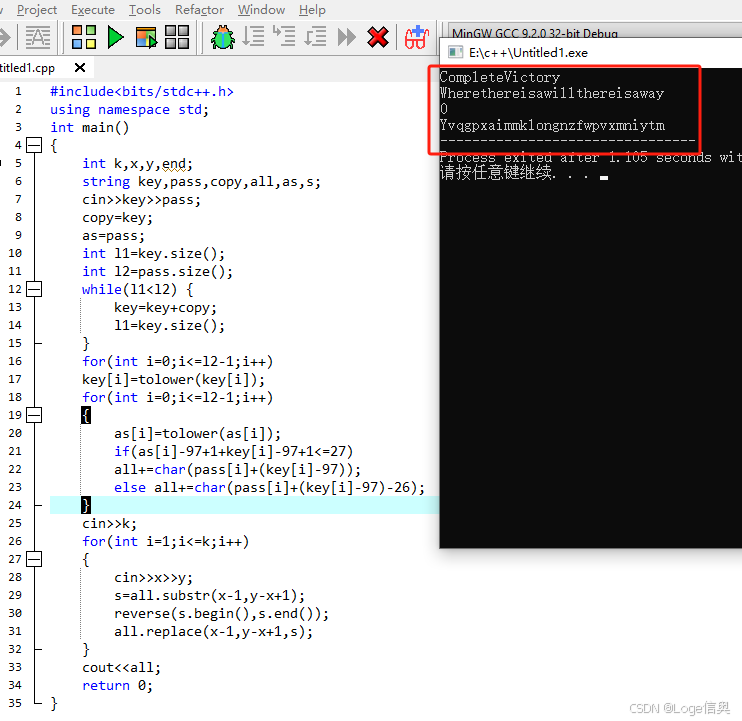Click the console output line 'CompleteVictory'
Image resolution: width=742 pixels, height=721 pixels.
tap(500, 77)
